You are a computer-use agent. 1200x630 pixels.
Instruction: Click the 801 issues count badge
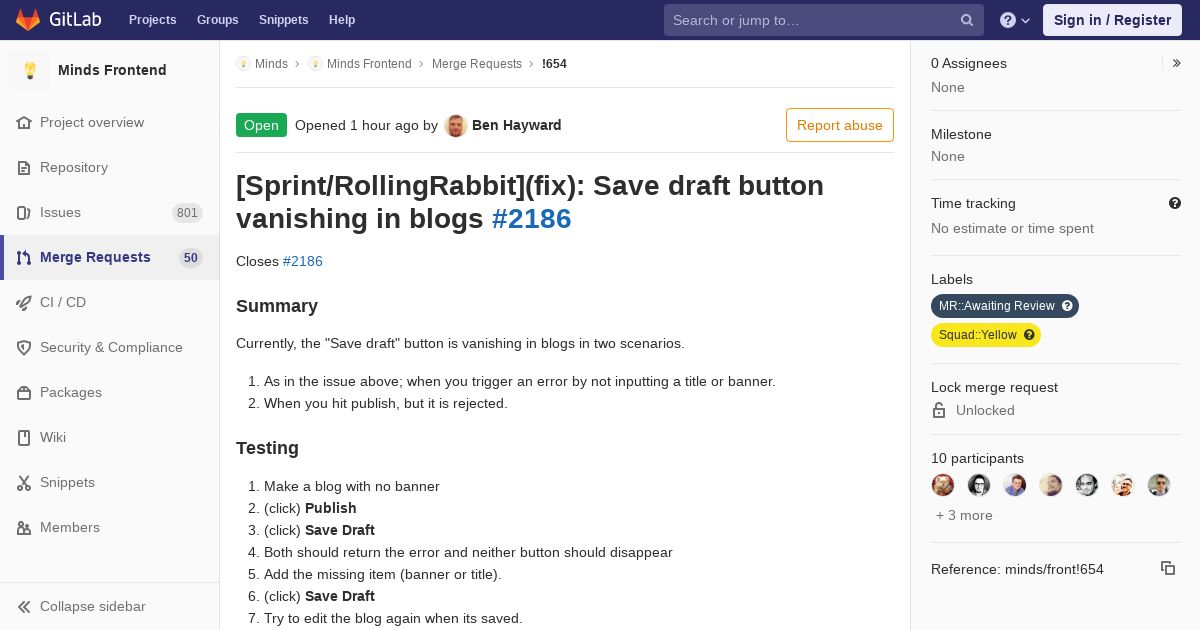tap(187, 213)
